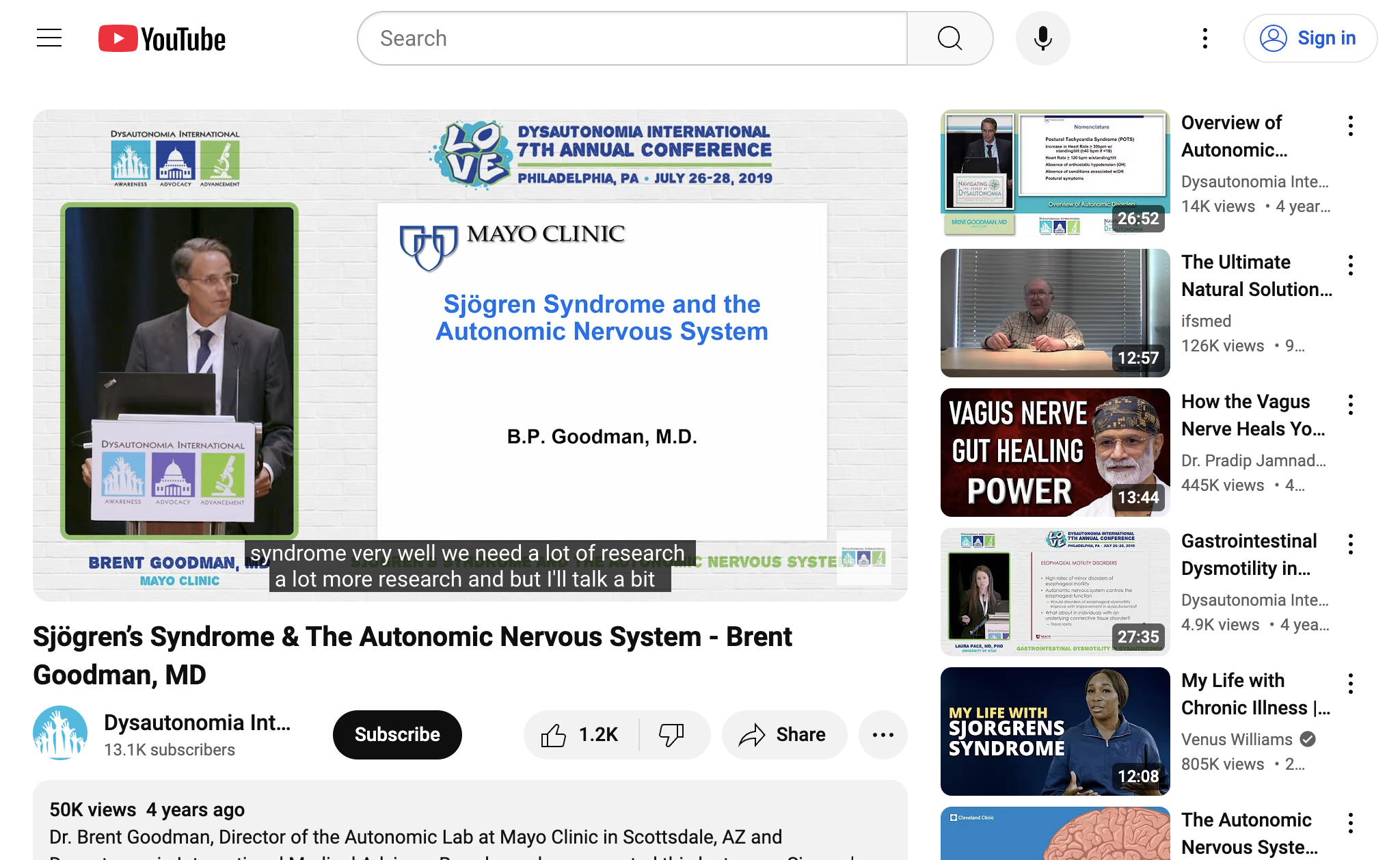This screenshot has width=1400, height=860.
Task: Click the 50K views 4 years ago text
Action: click(x=147, y=809)
